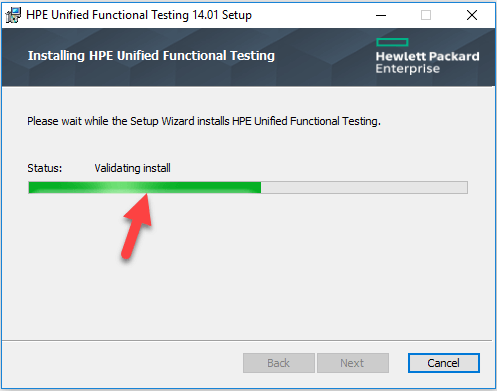This screenshot has height=391, width=497.
Task: Click the red arrow annotation
Action: pos(137,227)
